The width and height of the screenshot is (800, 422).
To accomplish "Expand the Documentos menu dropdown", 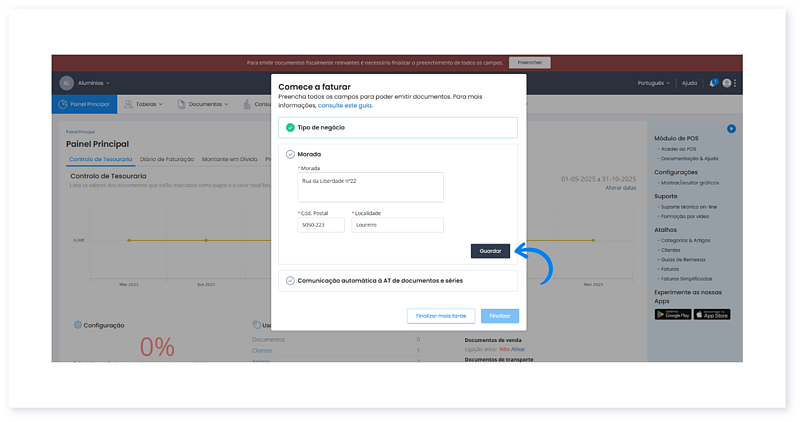I will [205, 103].
